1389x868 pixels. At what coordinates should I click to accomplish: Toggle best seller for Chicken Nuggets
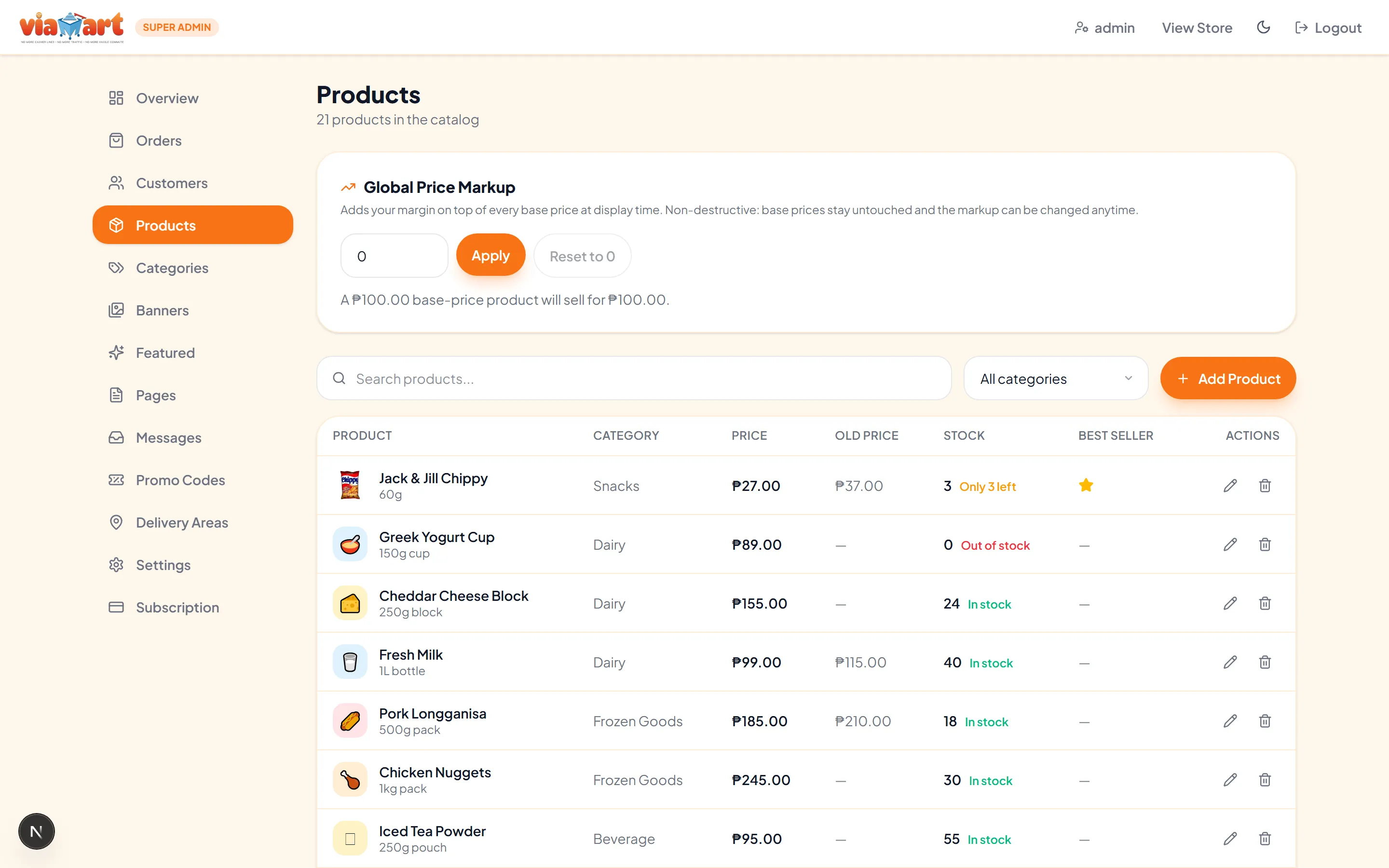pos(1084,781)
